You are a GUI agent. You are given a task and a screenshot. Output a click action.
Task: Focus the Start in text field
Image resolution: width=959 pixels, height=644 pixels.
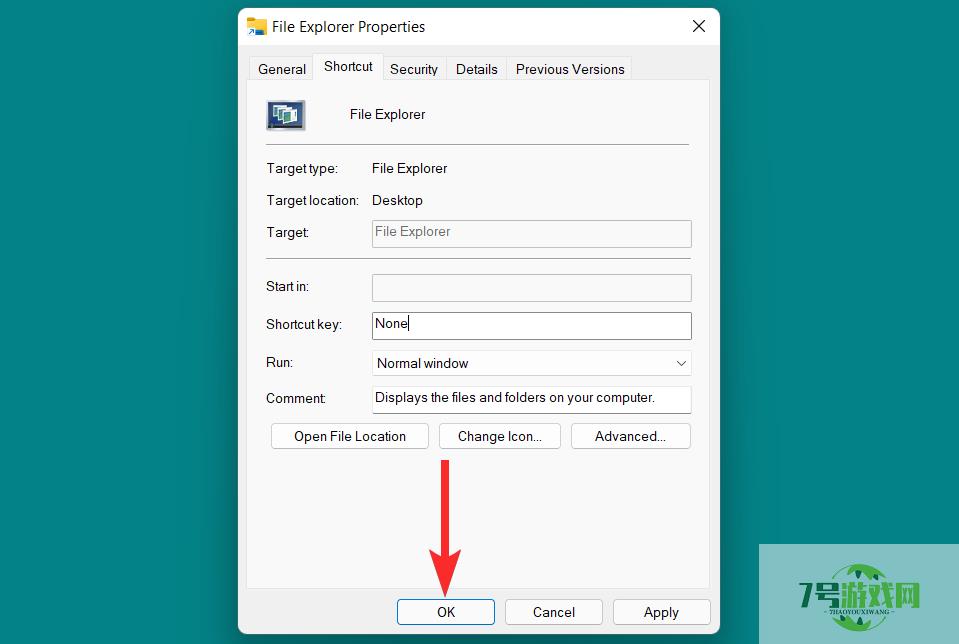(531, 287)
